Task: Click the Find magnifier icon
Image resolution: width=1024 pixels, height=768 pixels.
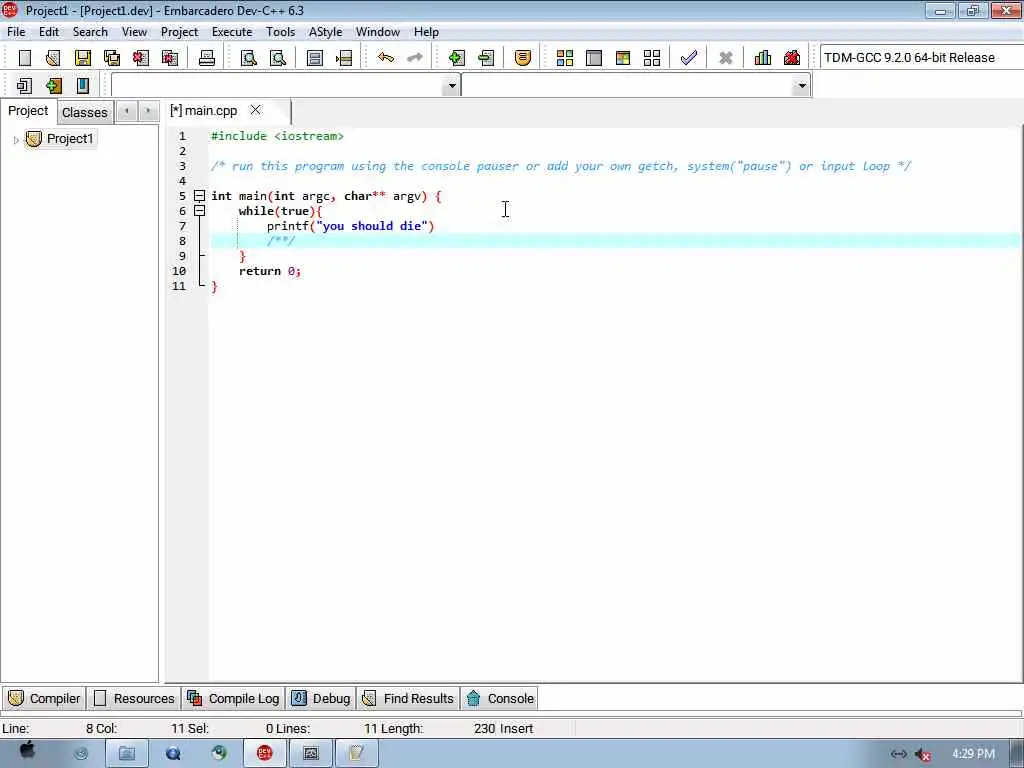Action: [x=249, y=58]
